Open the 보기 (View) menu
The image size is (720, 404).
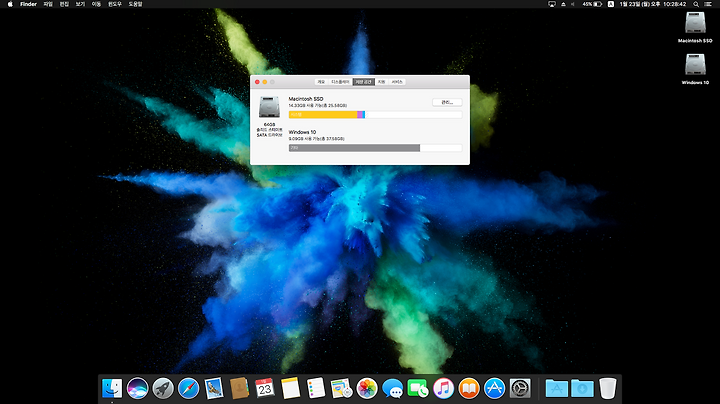[x=80, y=4]
